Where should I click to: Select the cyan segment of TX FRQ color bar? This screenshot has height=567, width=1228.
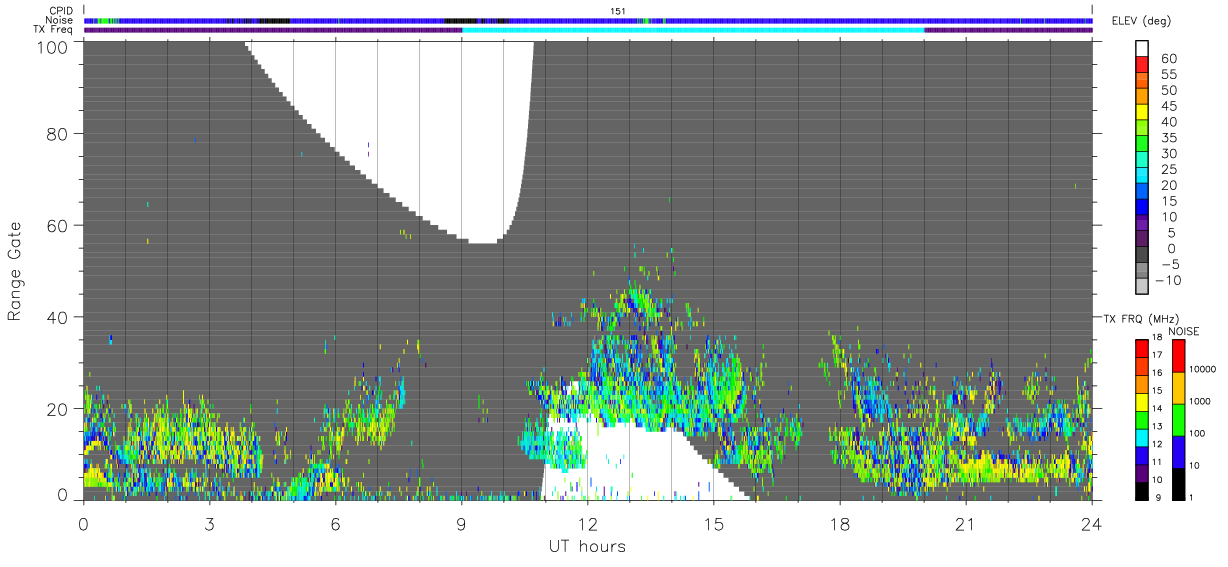[1141, 436]
